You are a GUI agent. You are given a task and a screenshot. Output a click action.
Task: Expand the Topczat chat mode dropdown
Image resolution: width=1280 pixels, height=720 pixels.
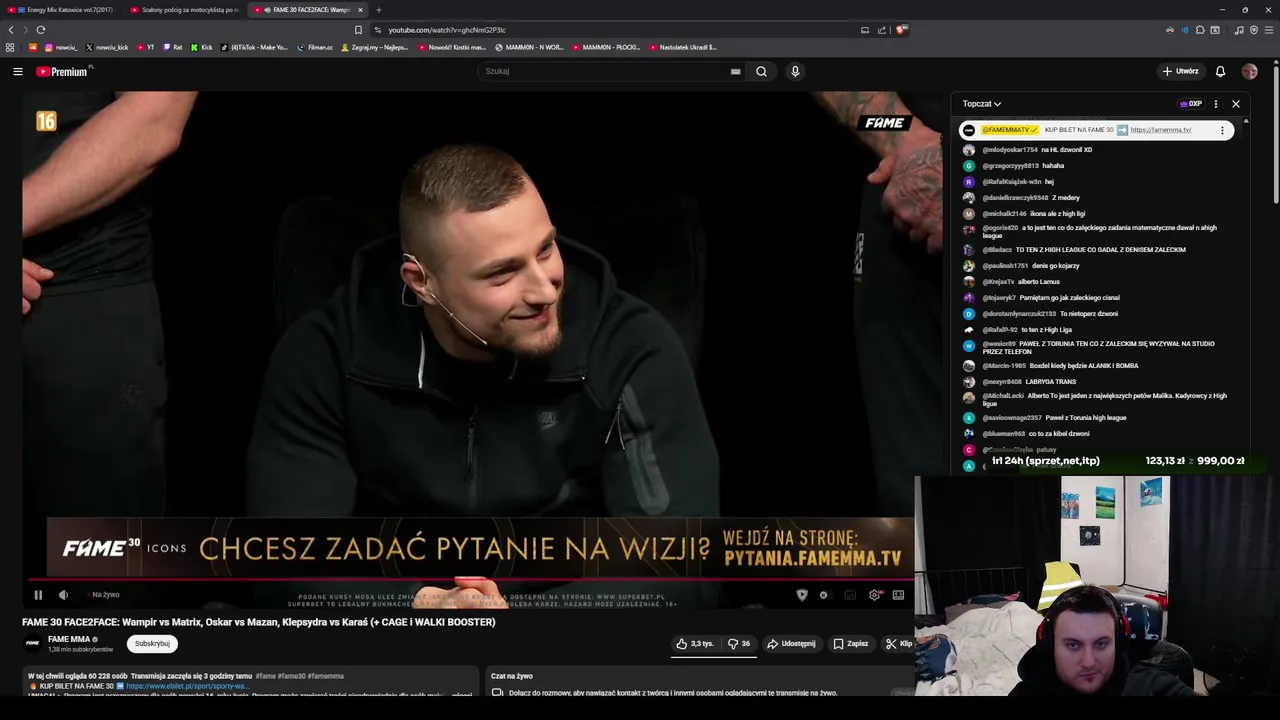(x=981, y=104)
